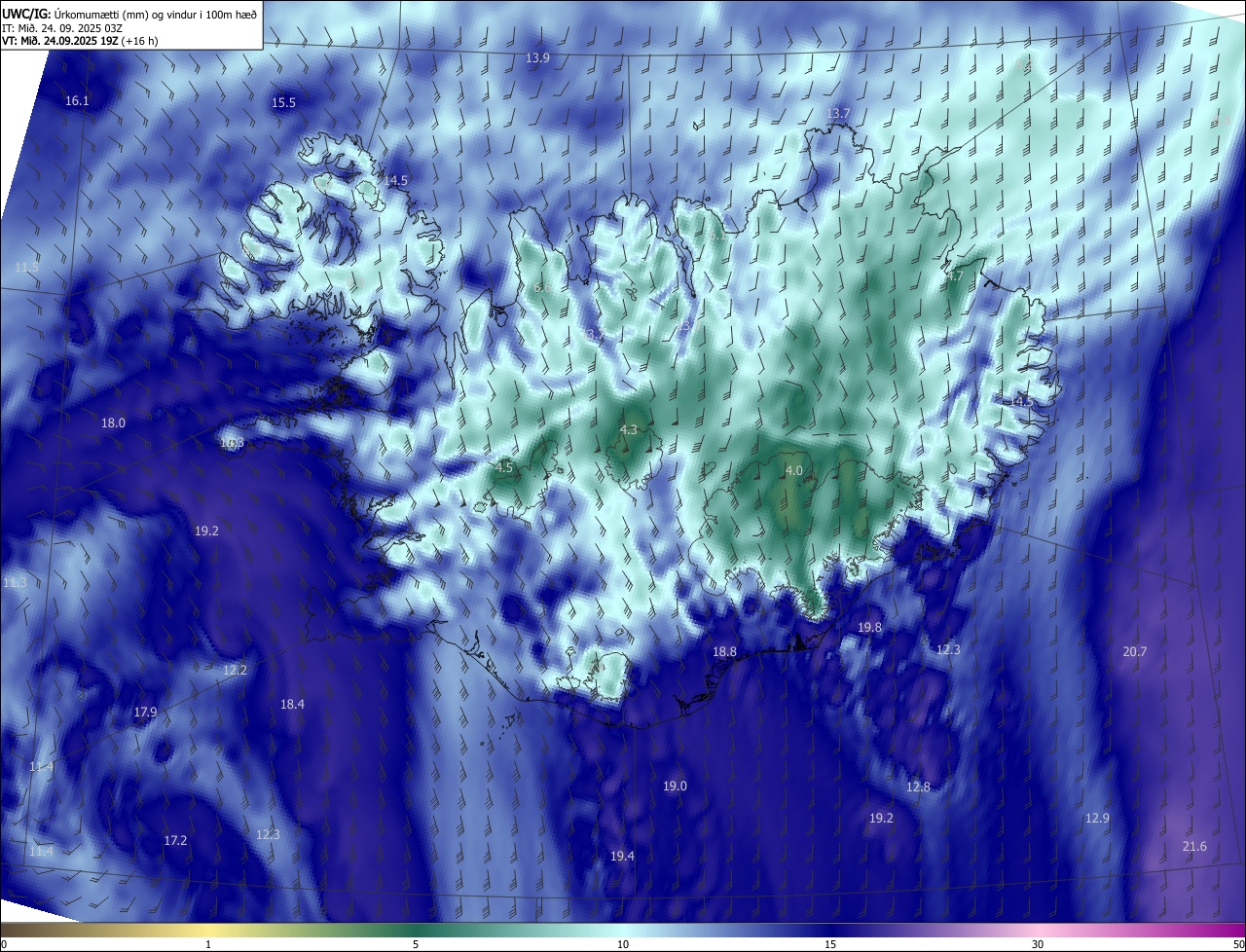Click the colour scale tick labelled 15
The height and width of the screenshot is (952, 1246).
pos(830,944)
